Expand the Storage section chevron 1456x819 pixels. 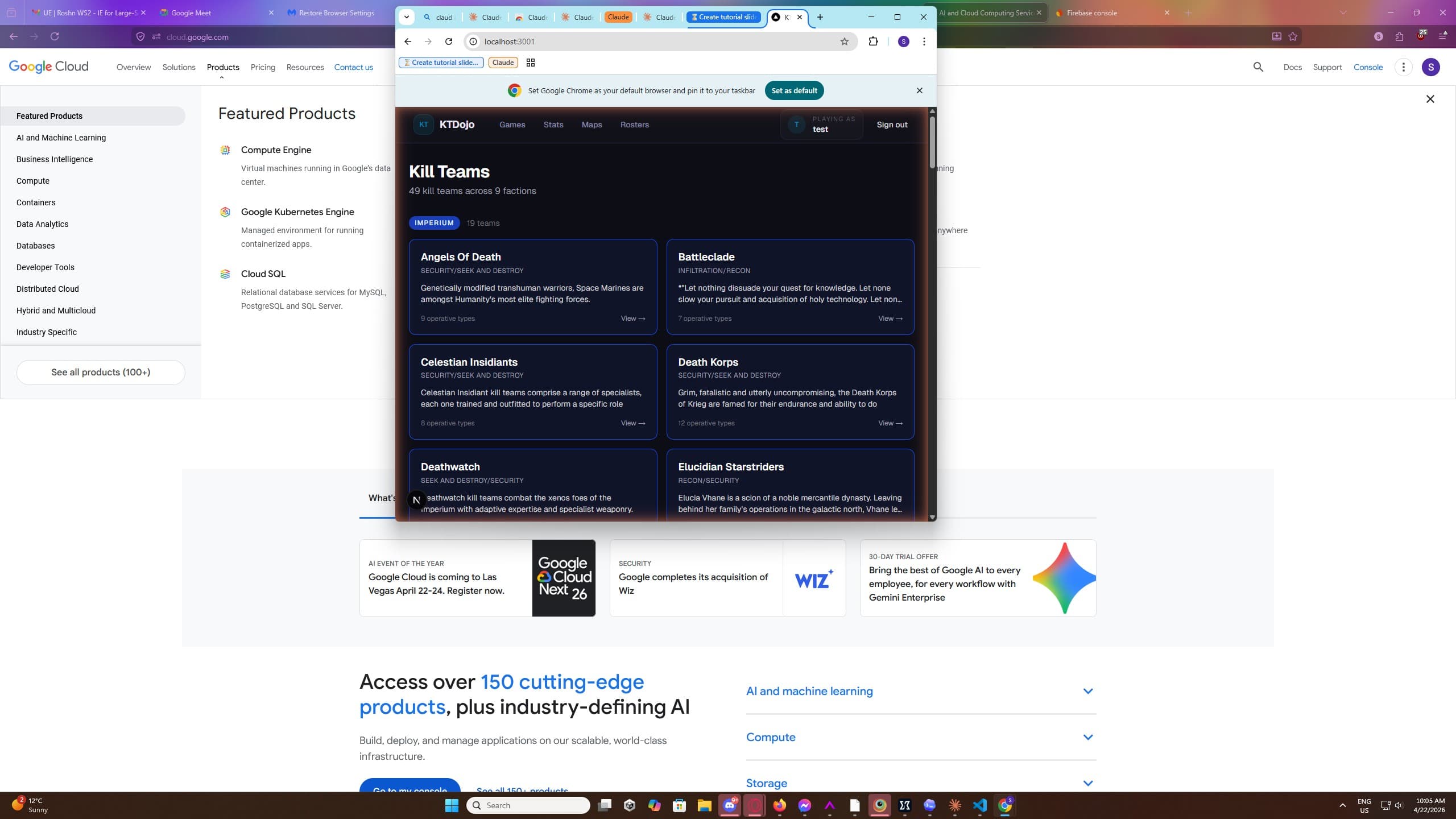pyautogui.click(x=1087, y=784)
